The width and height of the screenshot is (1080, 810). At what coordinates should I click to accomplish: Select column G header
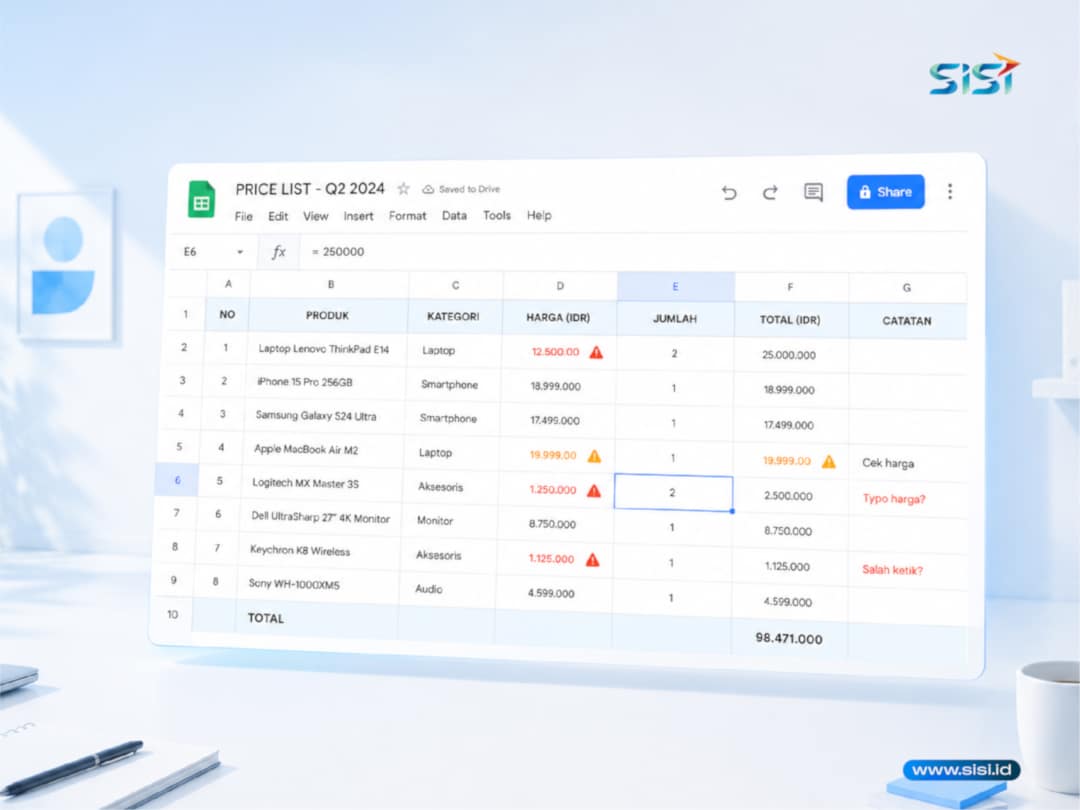pyautogui.click(x=906, y=288)
